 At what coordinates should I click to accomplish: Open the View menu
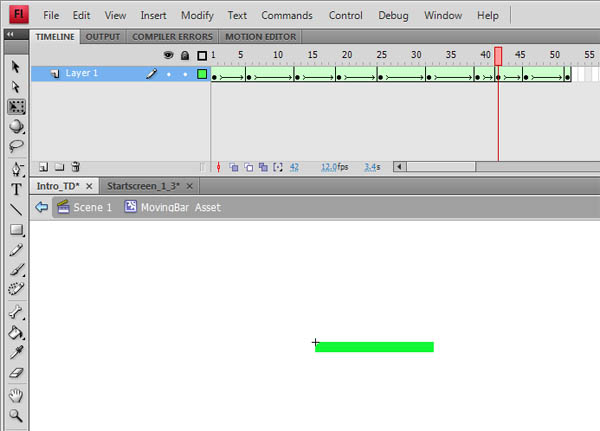(115, 15)
